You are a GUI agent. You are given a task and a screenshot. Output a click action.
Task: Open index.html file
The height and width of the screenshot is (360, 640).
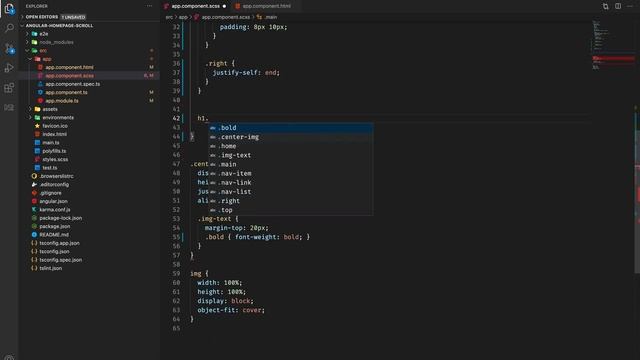tap(54, 134)
